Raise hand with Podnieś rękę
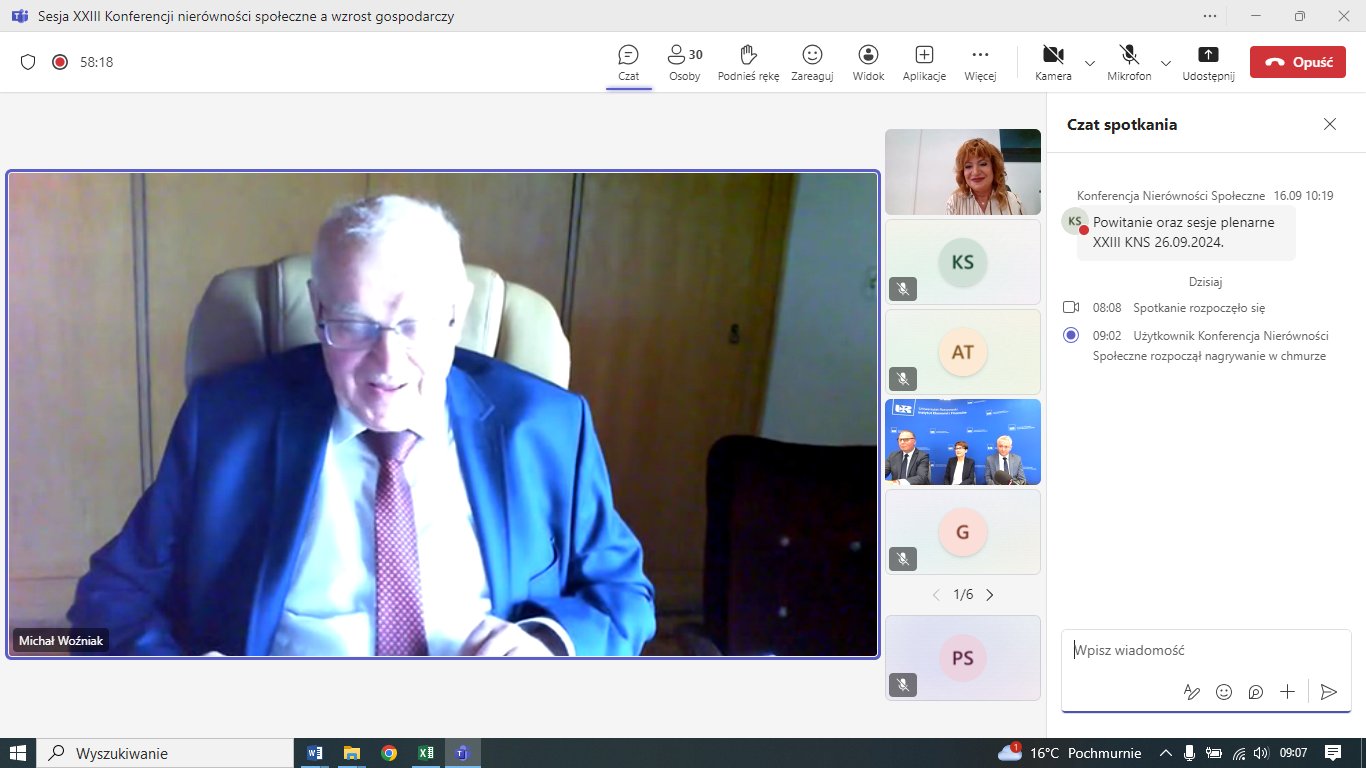The width and height of the screenshot is (1366, 768). pos(747,62)
